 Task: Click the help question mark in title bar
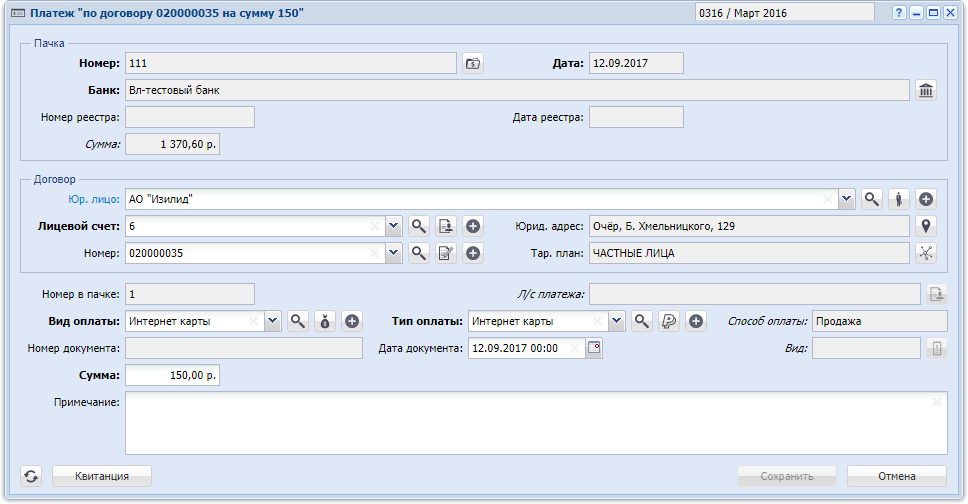[899, 13]
